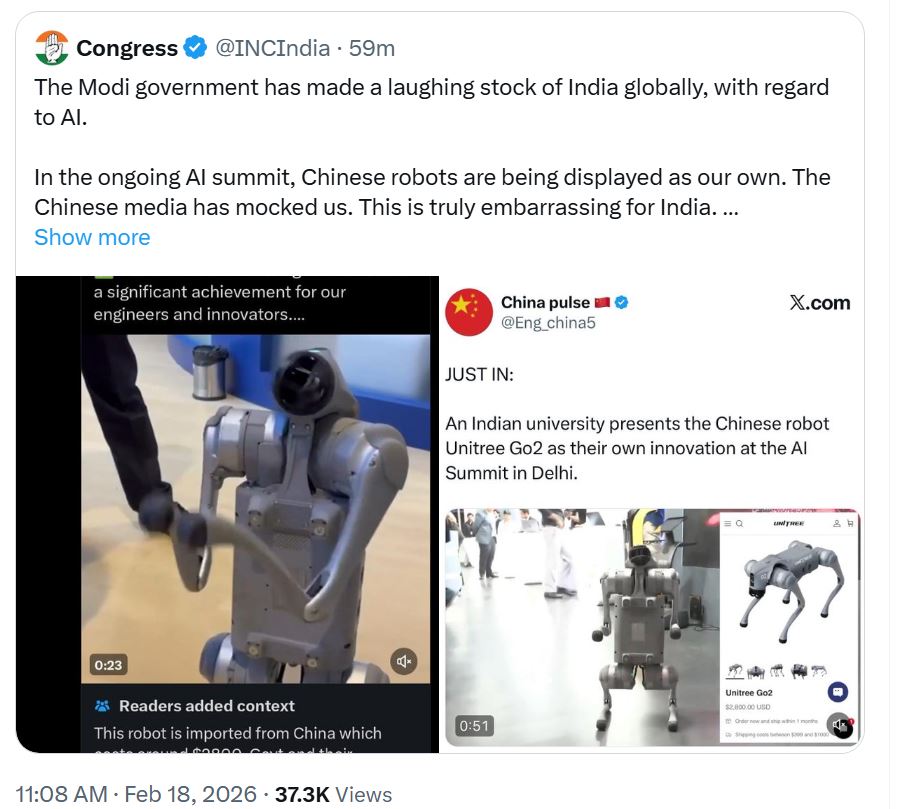Image resolution: width=909 pixels, height=809 pixels.
Task: Open the @Eng_china5 handle
Action: (x=548, y=323)
